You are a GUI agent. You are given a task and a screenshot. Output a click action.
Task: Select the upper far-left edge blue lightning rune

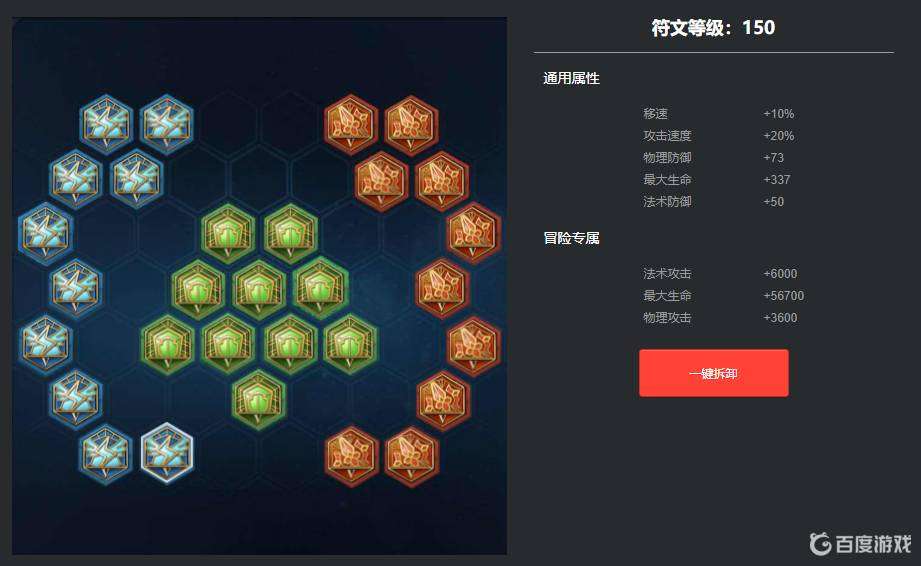(45, 233)
